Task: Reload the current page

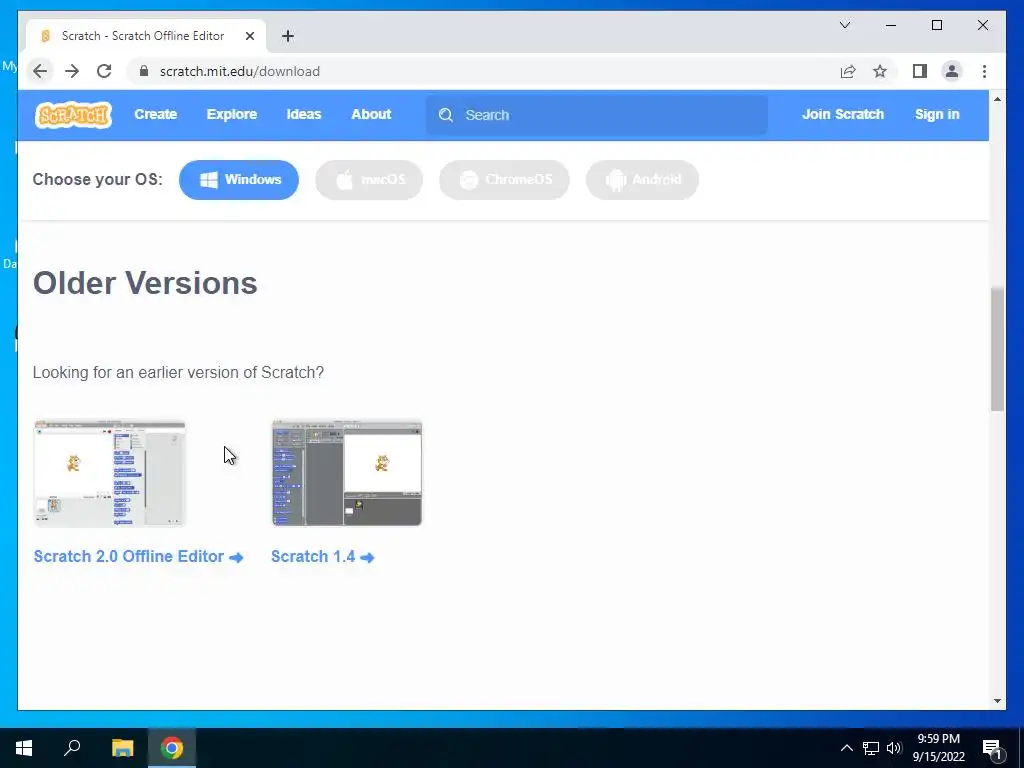Action: coord(104,71)
